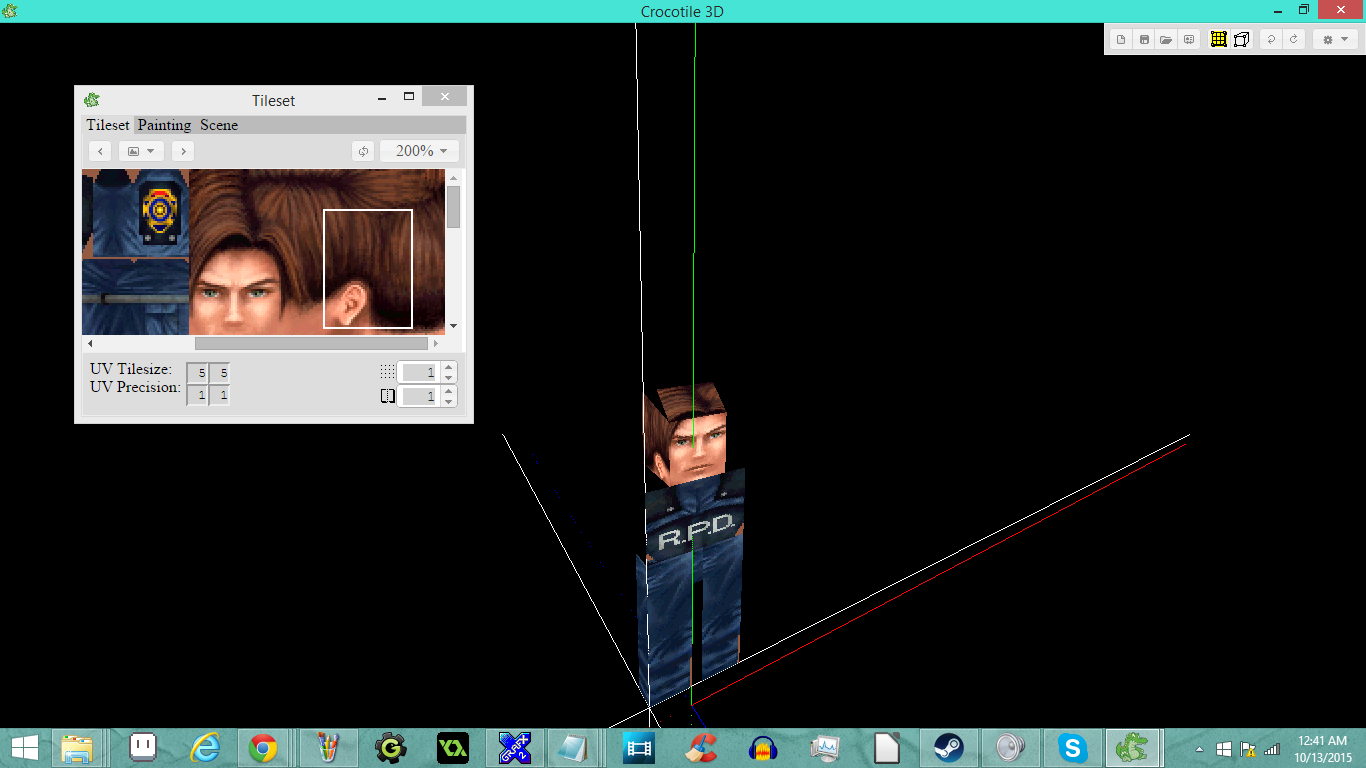Open CCleaner from the taskbar

702,747
